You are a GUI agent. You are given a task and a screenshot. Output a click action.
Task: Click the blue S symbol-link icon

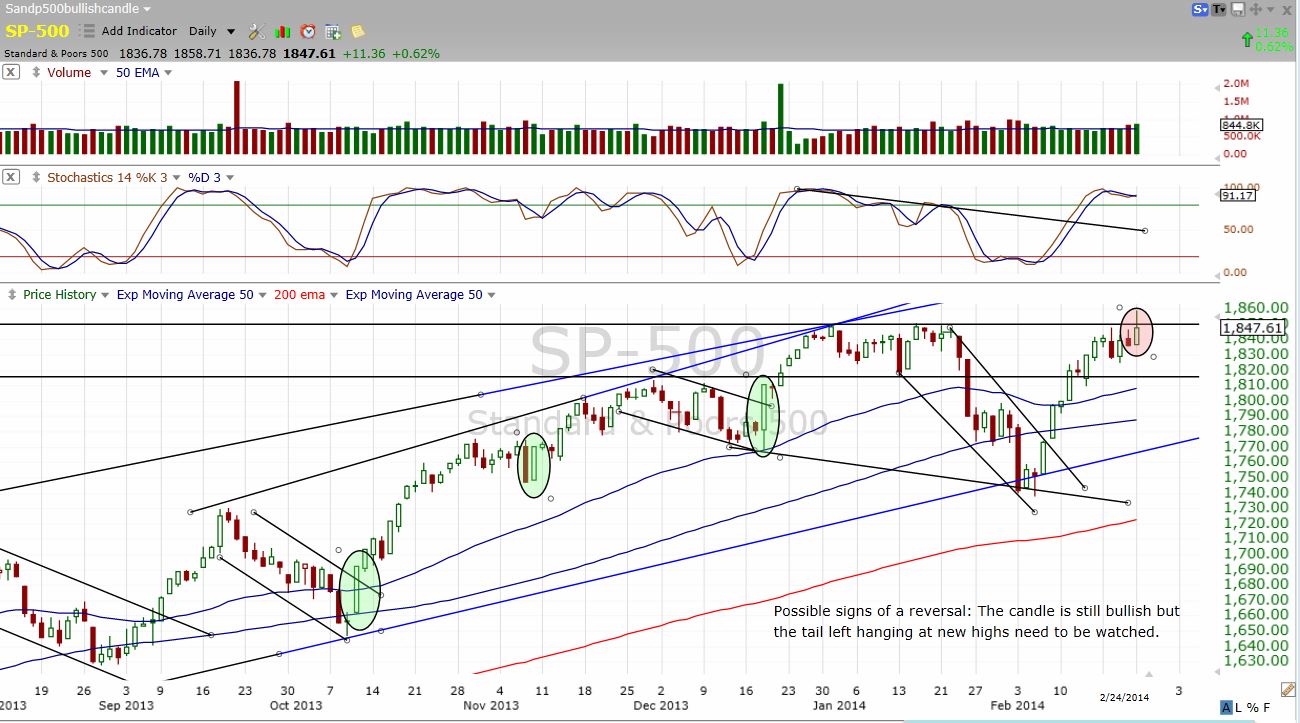coord(1199,9)
